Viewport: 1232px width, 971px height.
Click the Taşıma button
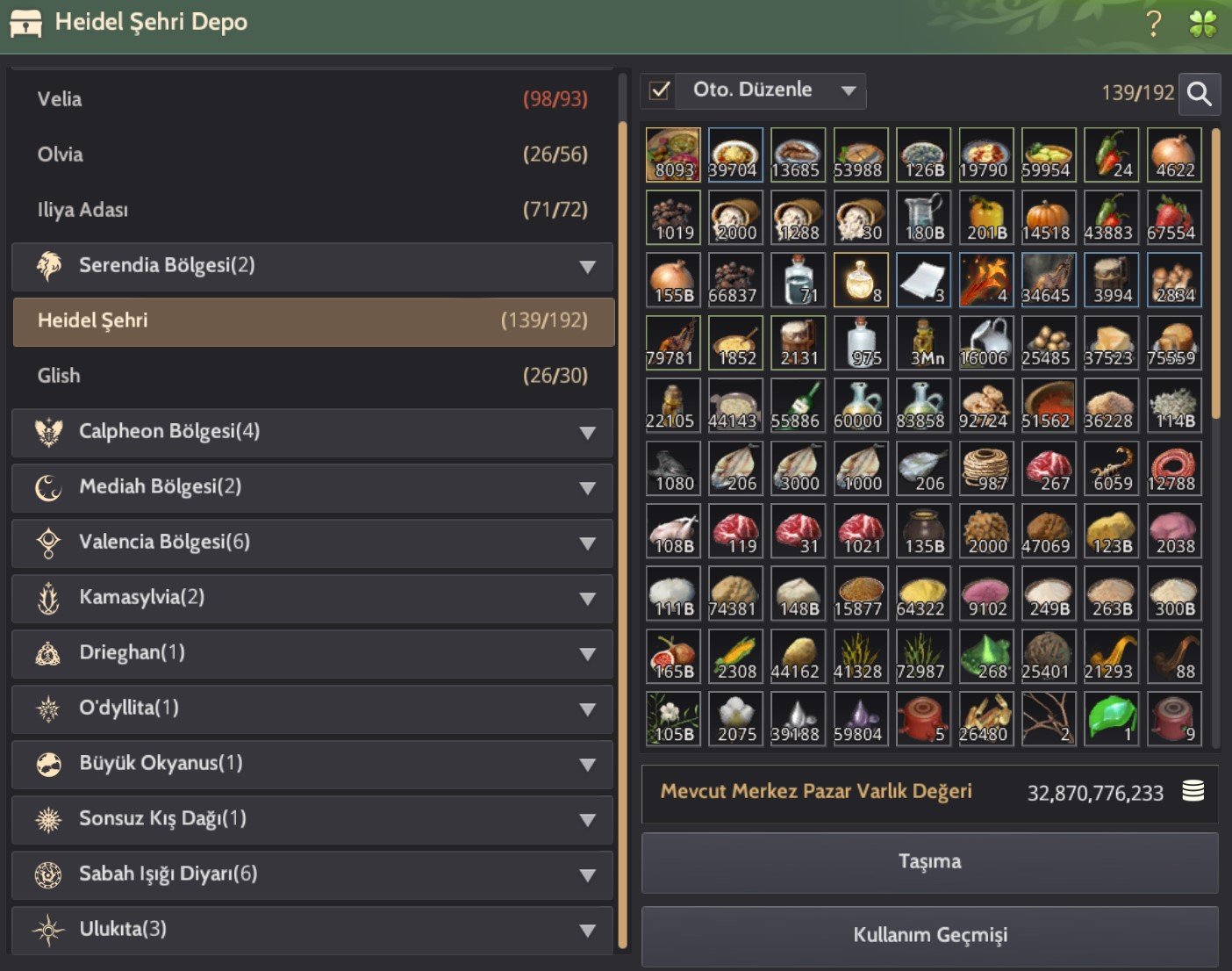coord(929,862)
